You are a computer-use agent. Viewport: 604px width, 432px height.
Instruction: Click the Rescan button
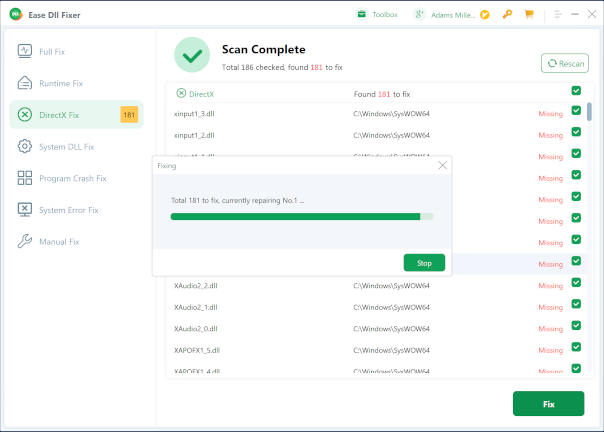(564, 63)
